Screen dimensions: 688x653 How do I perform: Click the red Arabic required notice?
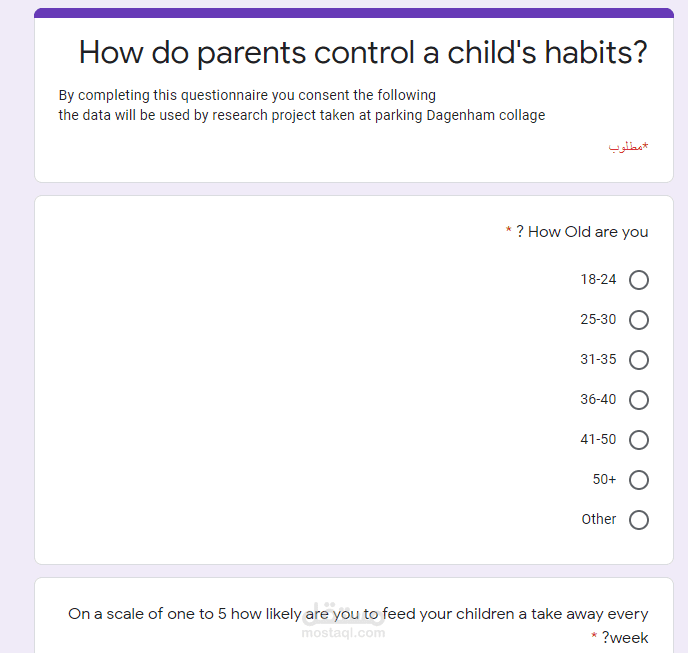[x=629, y=147]
